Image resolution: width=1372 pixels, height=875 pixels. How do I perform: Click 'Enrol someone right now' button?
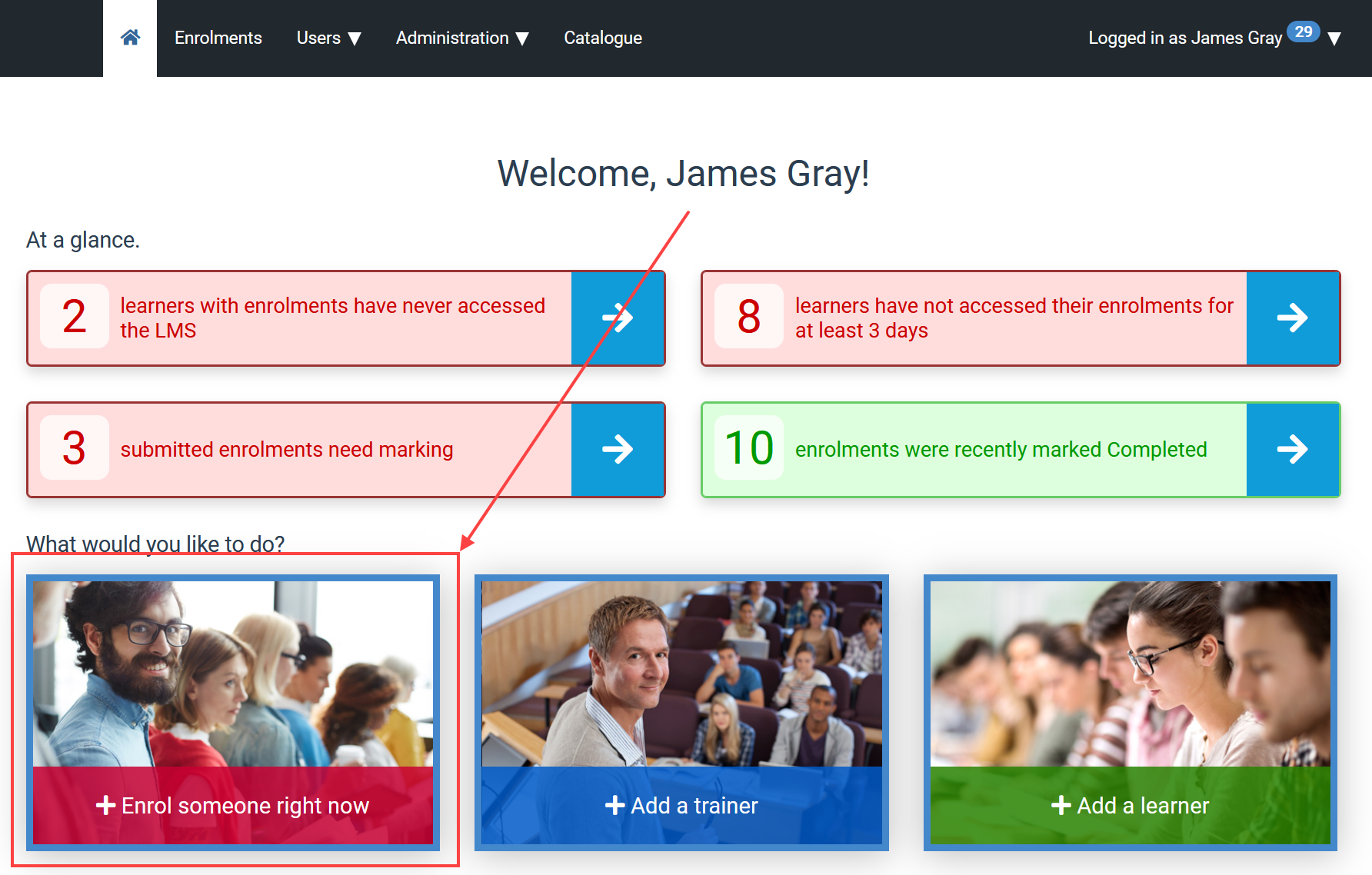point(233,805)
